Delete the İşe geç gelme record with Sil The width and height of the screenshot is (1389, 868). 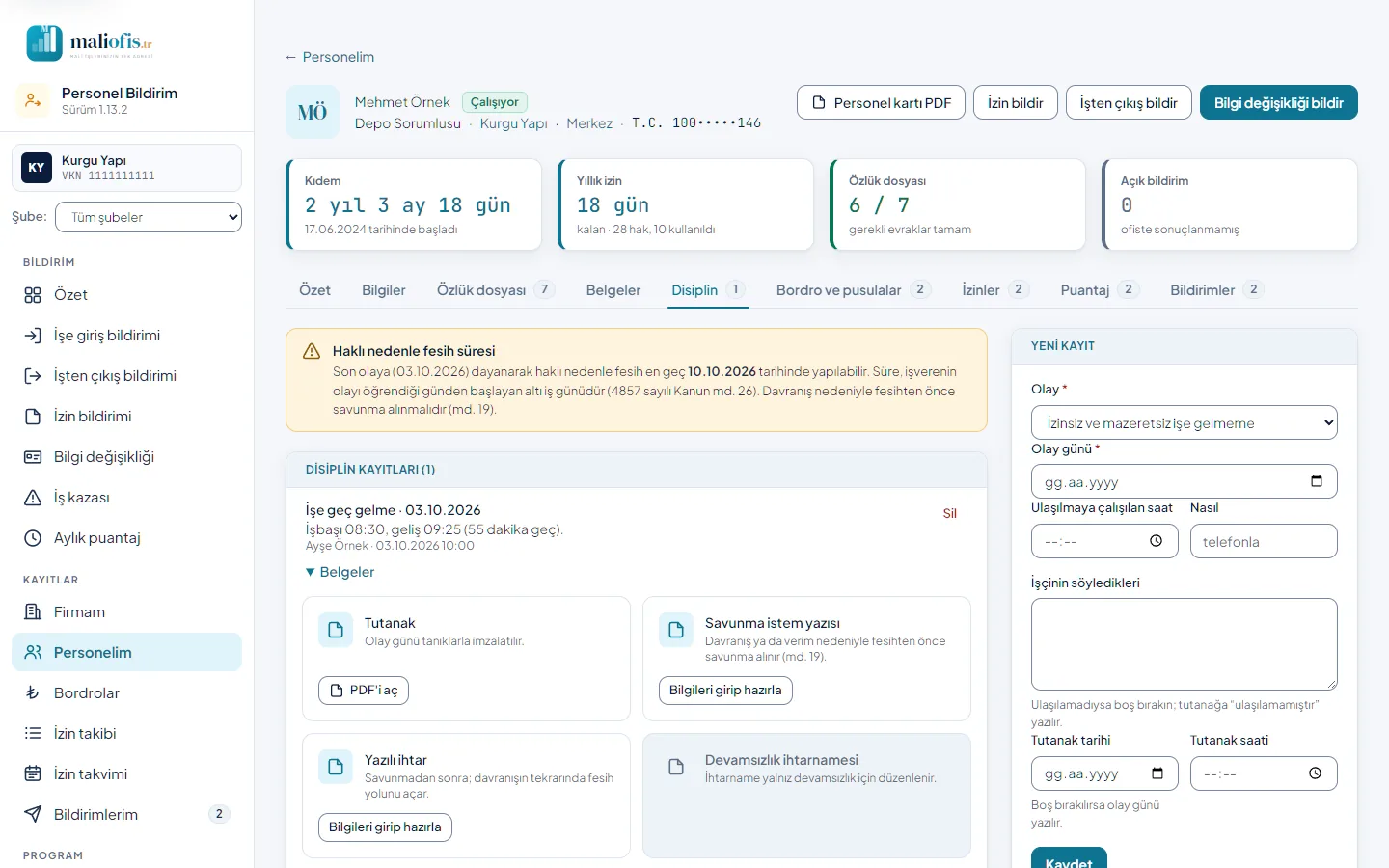point(950,514)
